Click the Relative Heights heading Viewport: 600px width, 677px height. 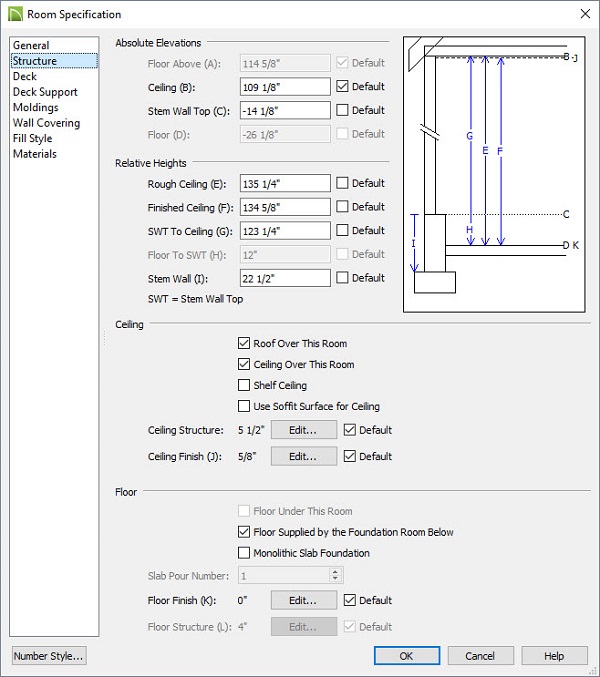point(151,163)
